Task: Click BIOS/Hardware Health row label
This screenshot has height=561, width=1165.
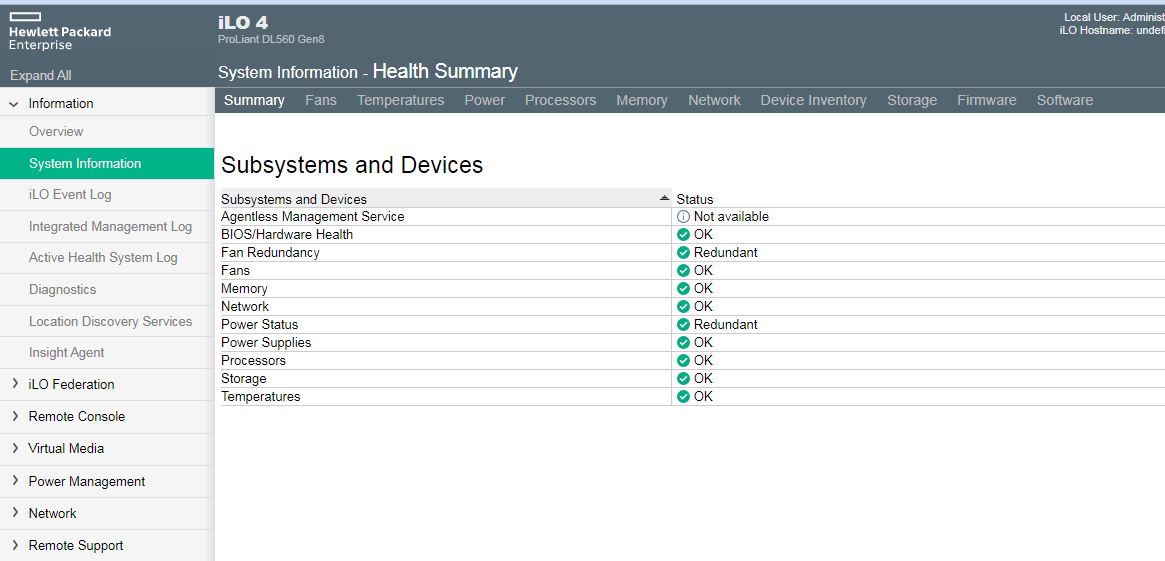Action: (287, 235)
